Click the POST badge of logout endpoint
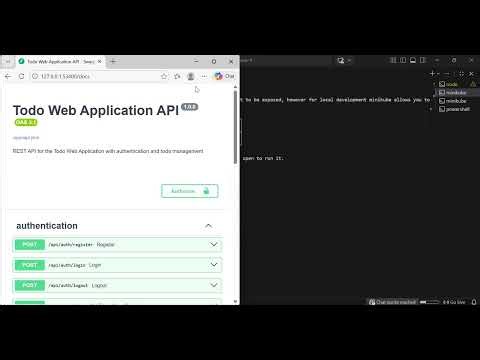480x360 pixels. pos(30,285)
